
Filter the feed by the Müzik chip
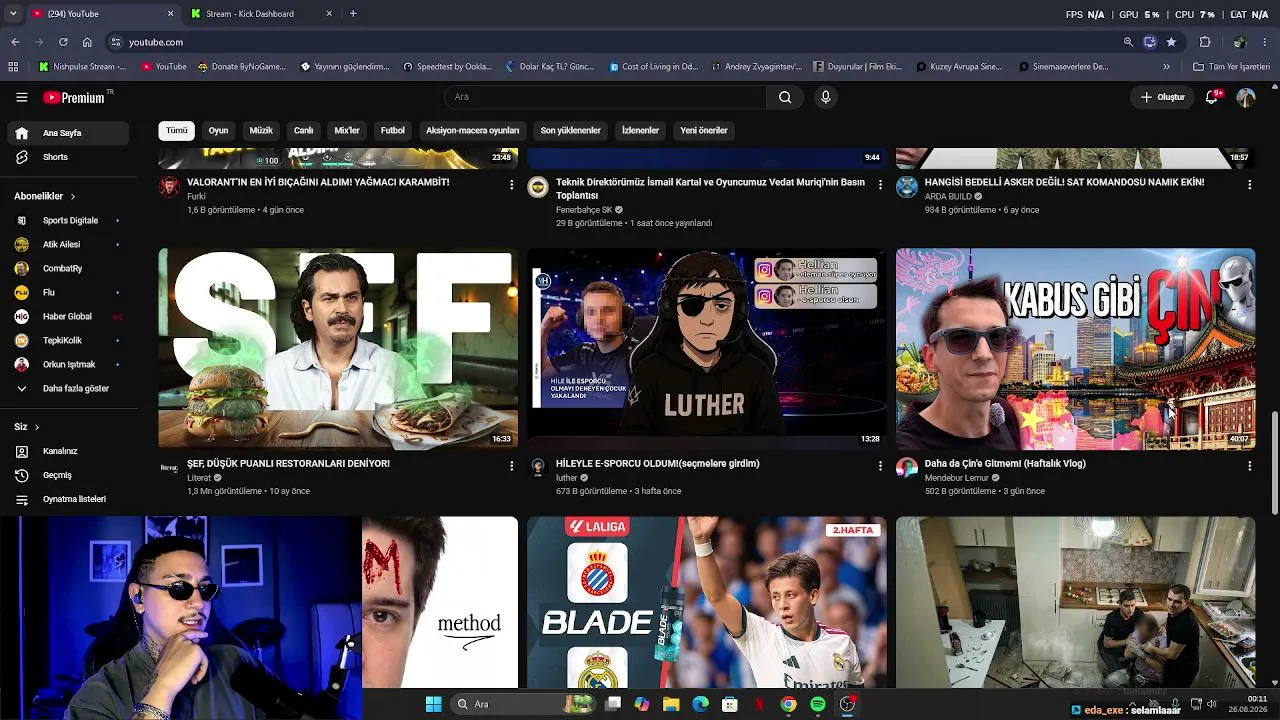pos(261,130)
